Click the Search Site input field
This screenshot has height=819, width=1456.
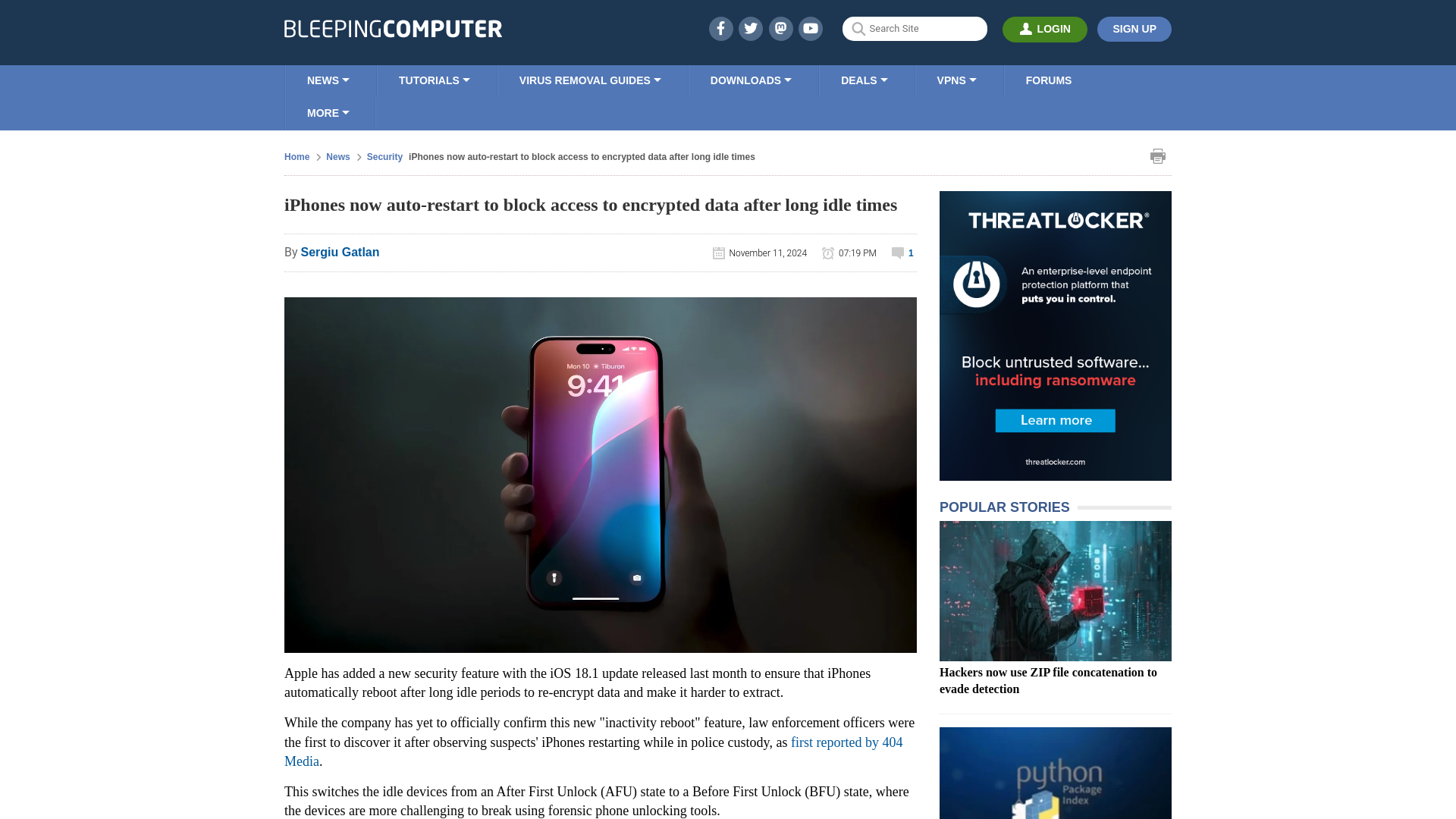914,28
